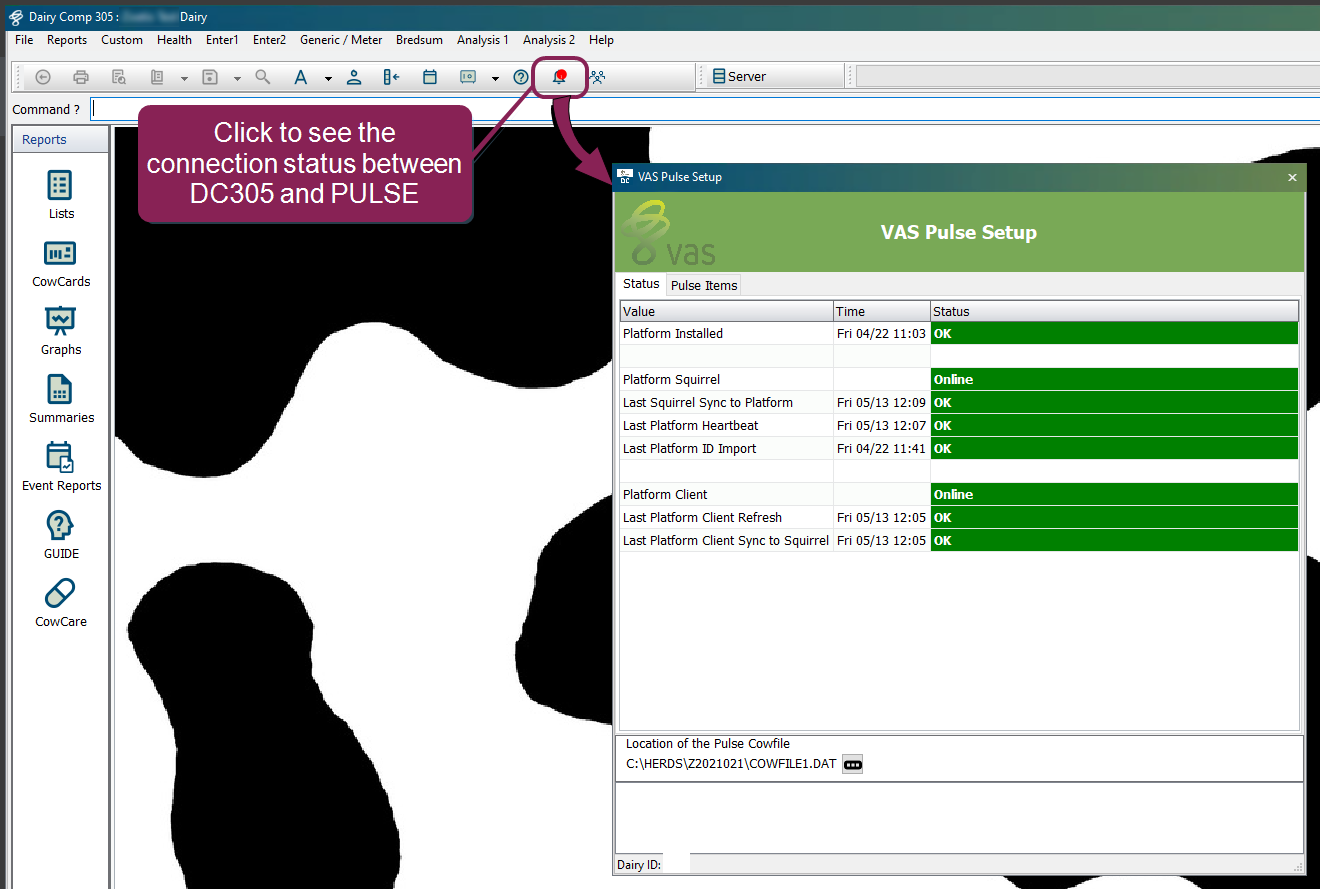The height and width of the screenshot is (889, 1320).
Task: Select the Platform Squirrel row label
Action: [671, 379]
